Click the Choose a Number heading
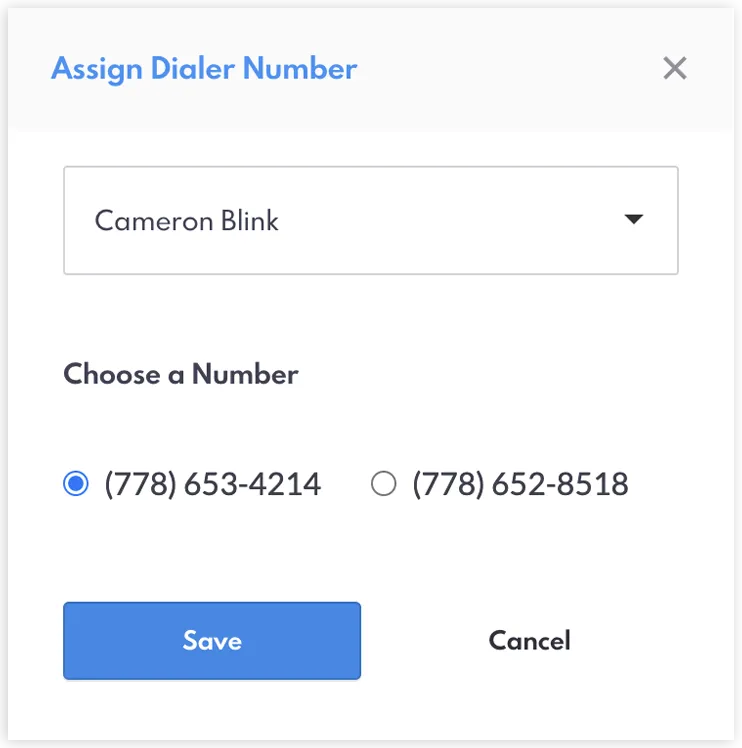Viewport: 742px width, 748px height. pyautogui.click(x=181, y=374)
